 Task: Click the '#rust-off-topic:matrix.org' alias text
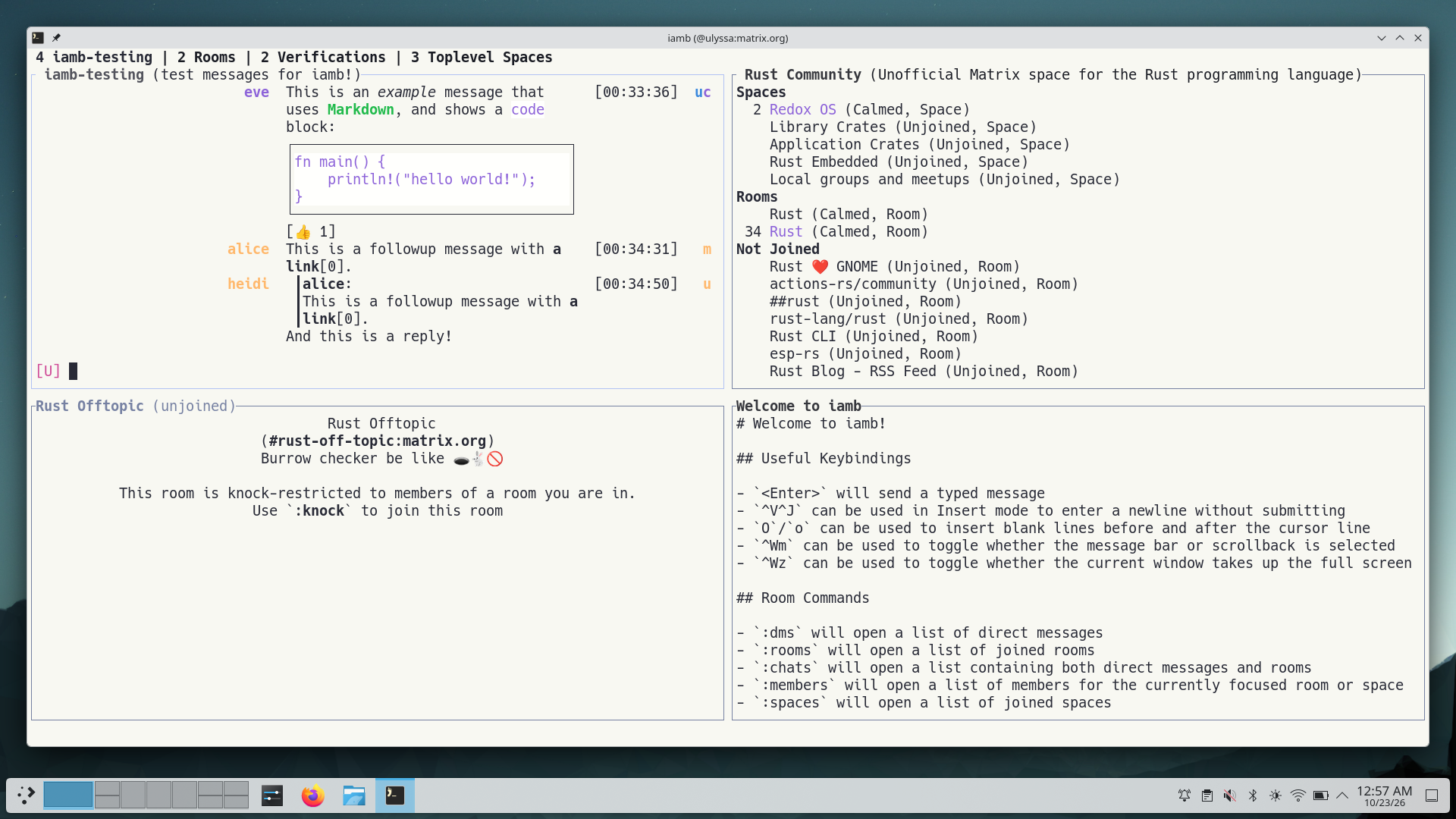(378, 441)
